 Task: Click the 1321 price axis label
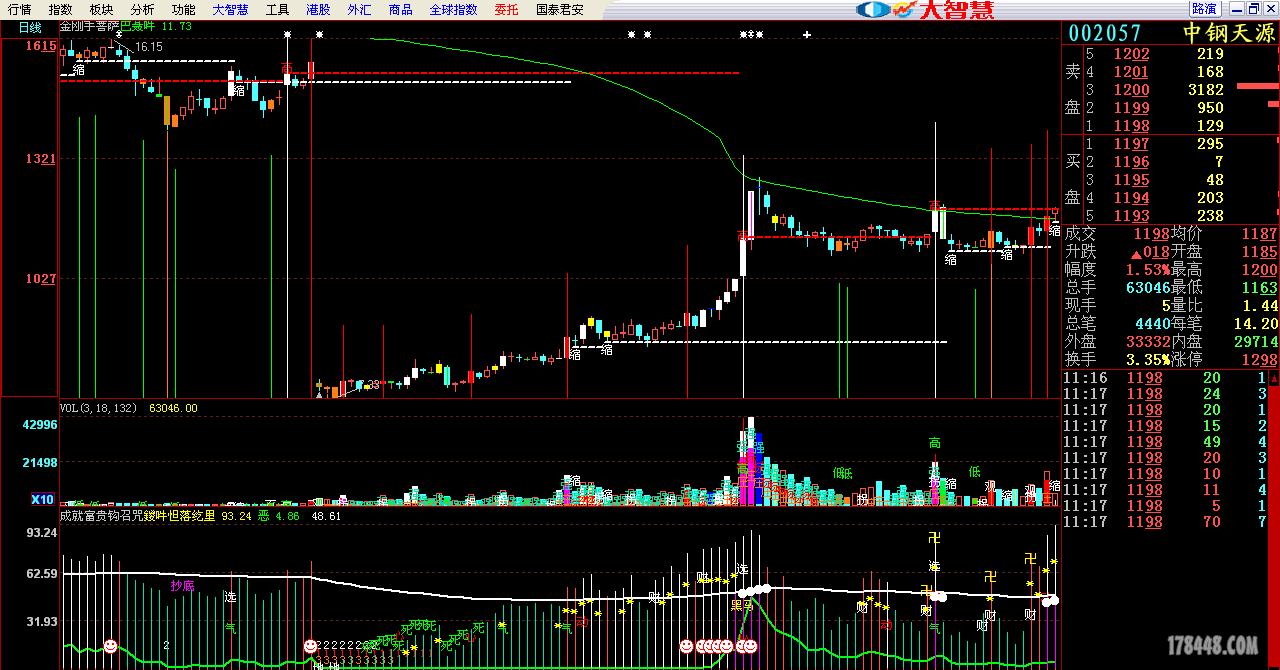pos(41,159)
